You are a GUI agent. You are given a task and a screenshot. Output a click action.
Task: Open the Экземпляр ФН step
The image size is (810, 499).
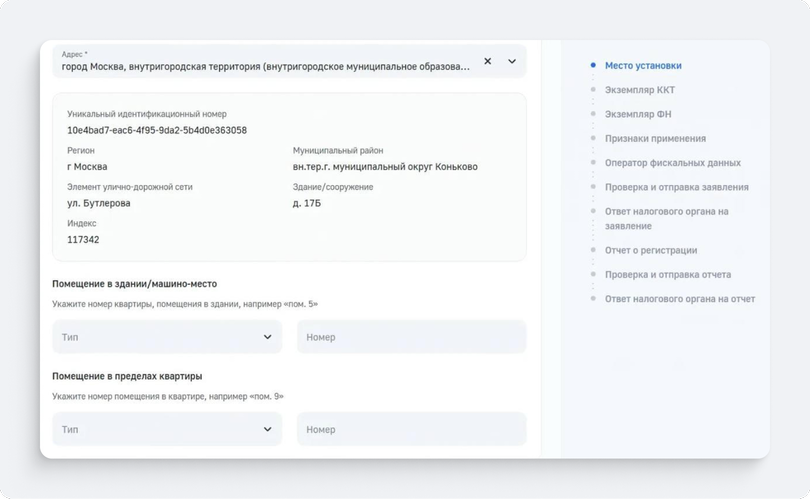click(x=638, y=114)
